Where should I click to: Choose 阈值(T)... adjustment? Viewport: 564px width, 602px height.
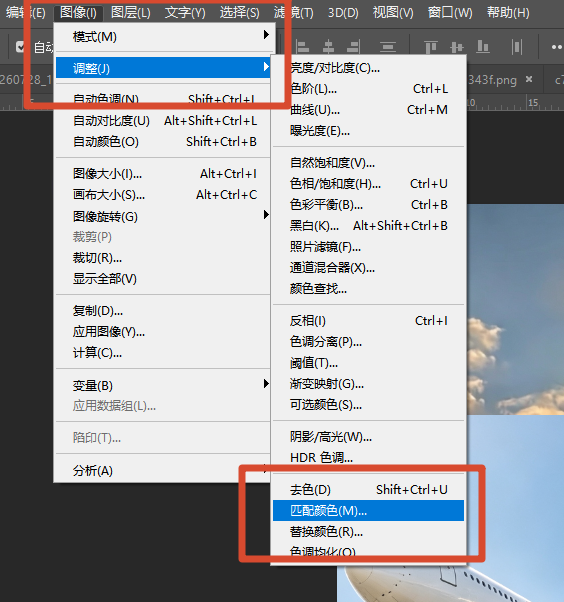click(x=368, y=363)
